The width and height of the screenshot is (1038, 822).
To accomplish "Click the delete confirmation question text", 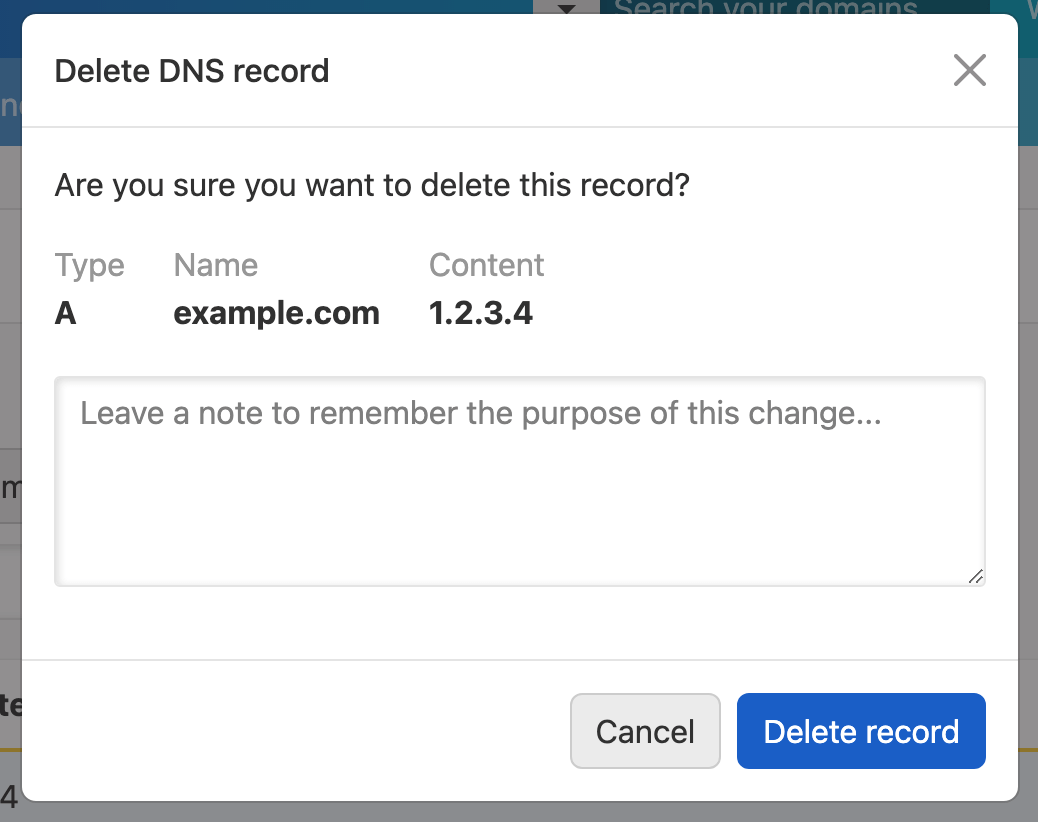I will point(372,185).
